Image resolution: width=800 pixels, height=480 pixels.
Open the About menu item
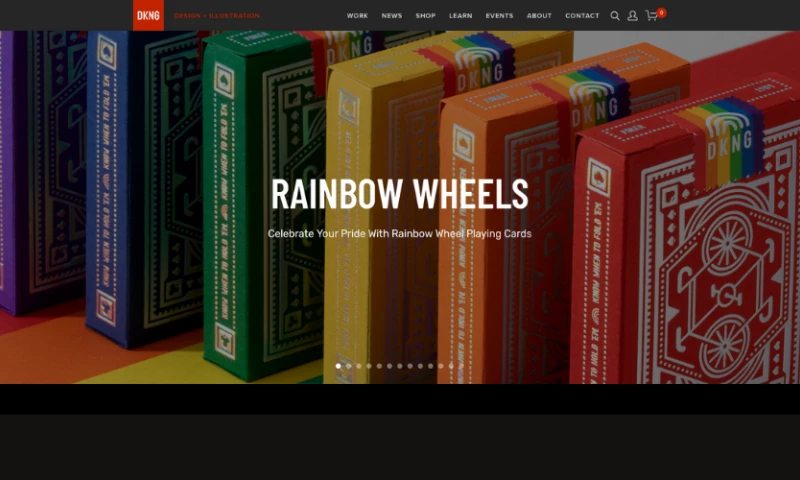click(x=539, y=16)
